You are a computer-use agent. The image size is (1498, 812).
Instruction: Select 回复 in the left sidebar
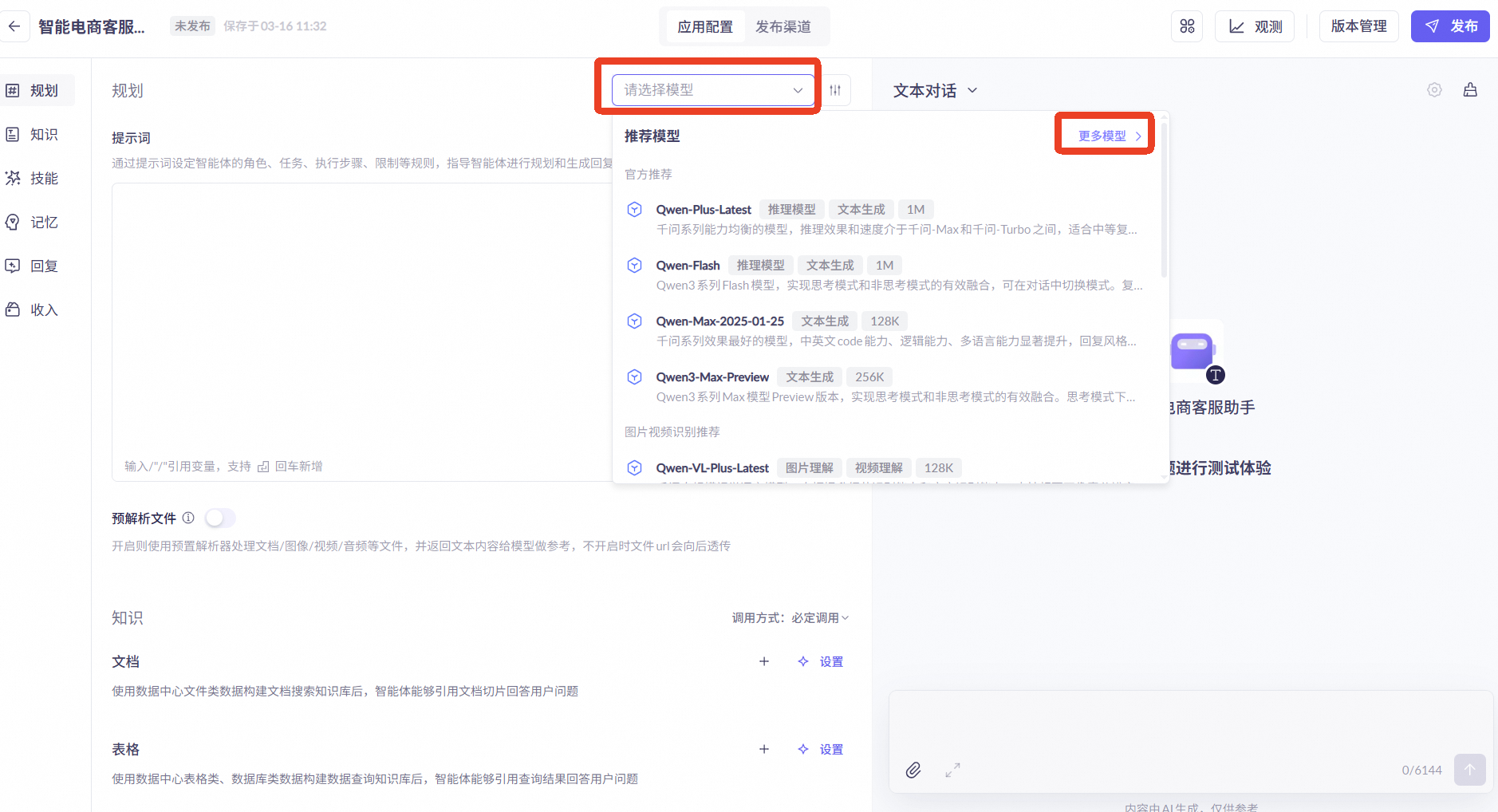[x=37, y=266]
